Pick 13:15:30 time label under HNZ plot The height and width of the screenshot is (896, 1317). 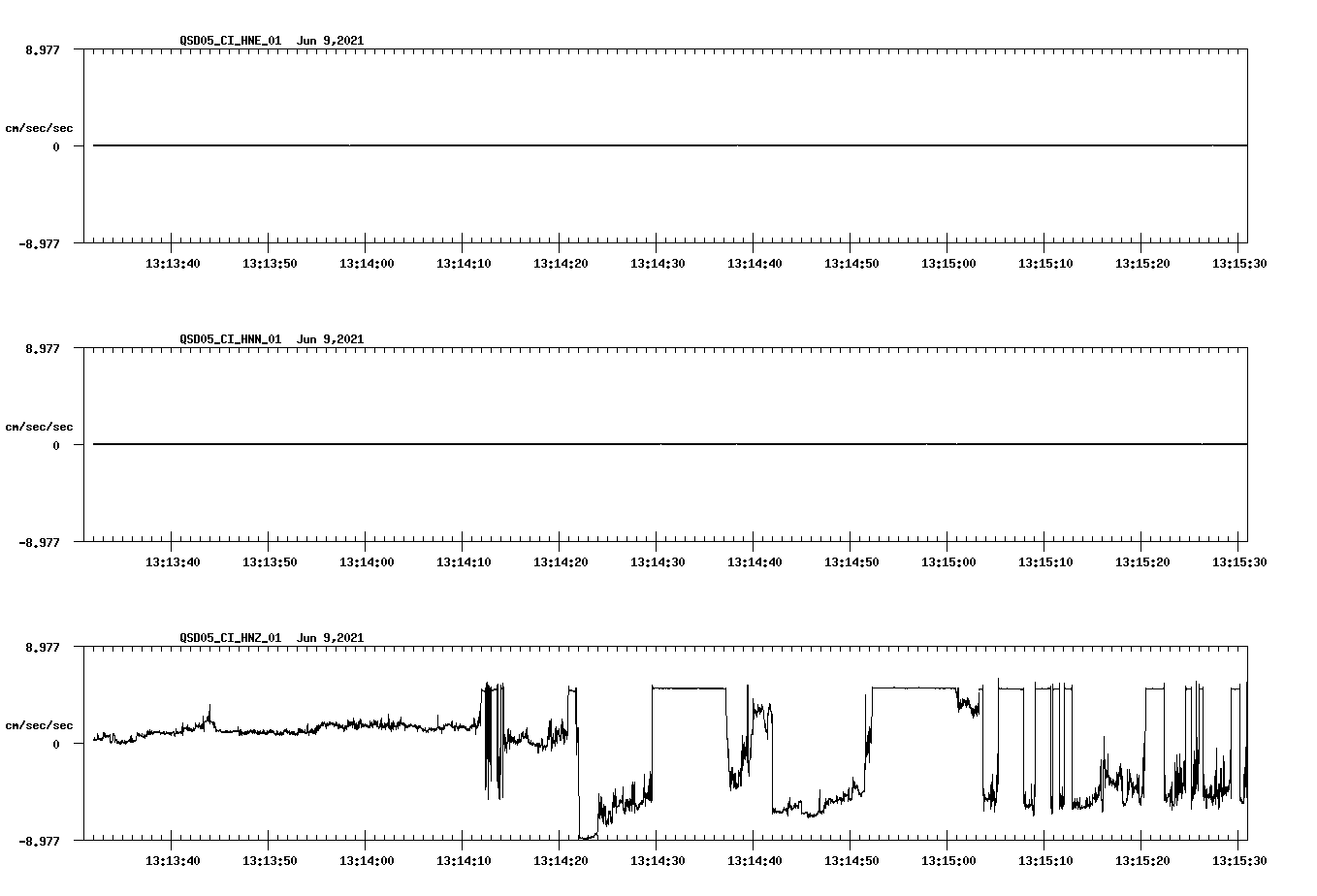(x=1239, y=861)
